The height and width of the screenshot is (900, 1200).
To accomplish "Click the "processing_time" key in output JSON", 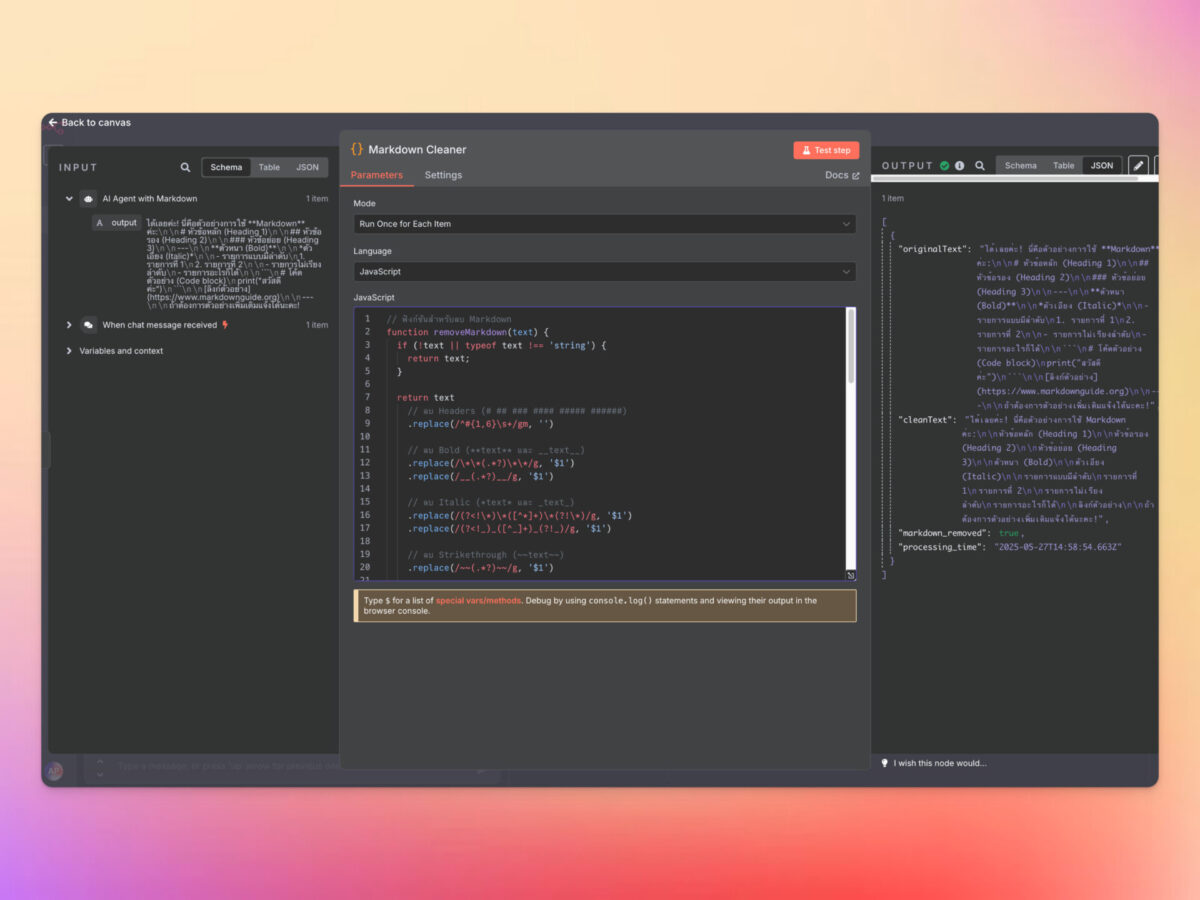I will point(941,547).
